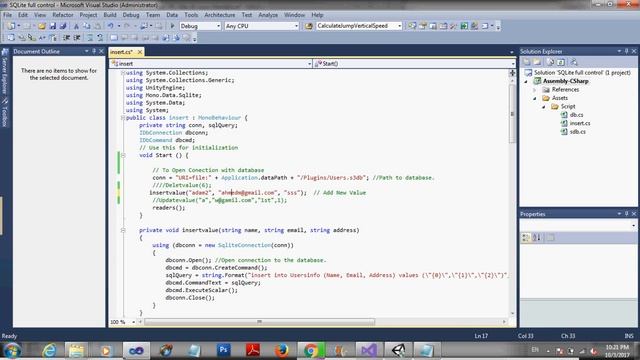Click the editor horizontal scrollbar

(259, 322)
